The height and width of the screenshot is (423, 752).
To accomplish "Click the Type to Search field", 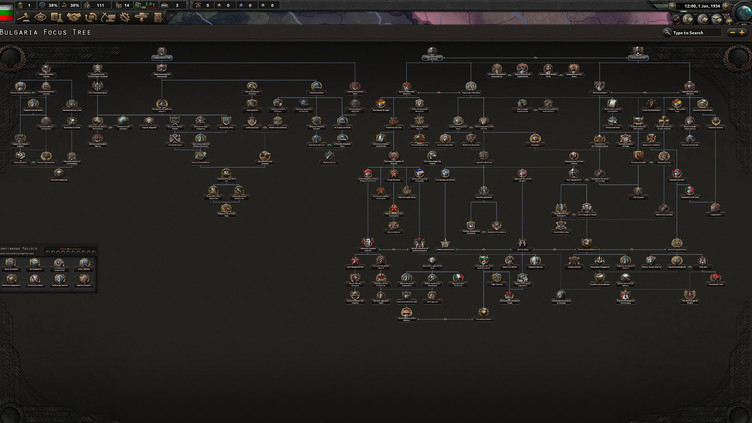I will click(x=696, y=33).
